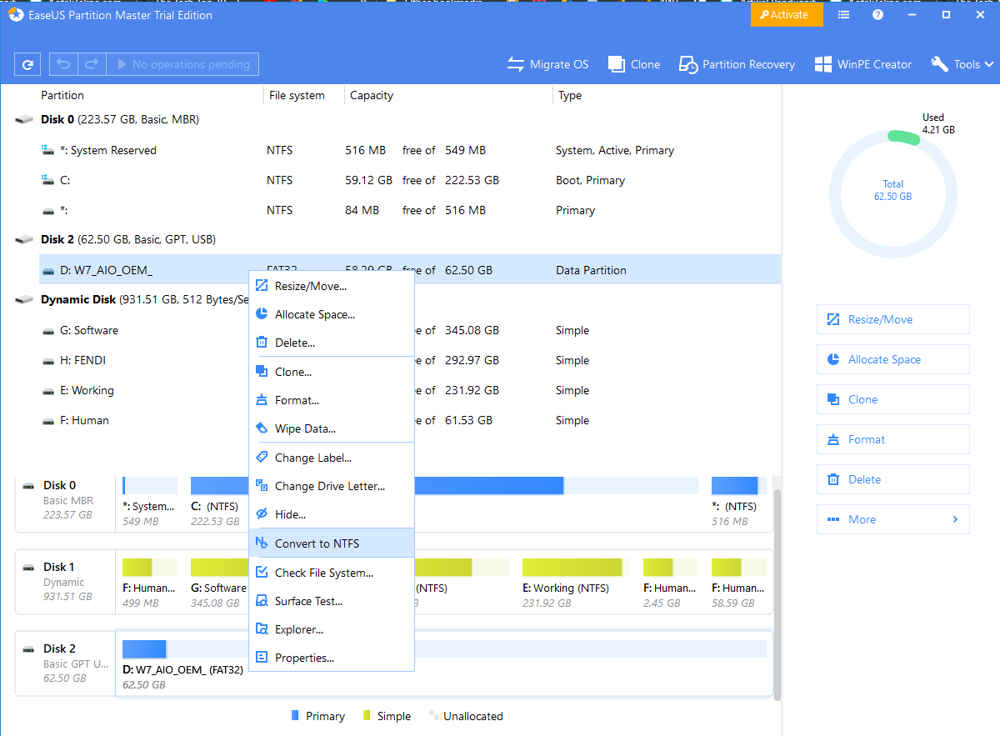Click the disk map vertical scrollbar

tap(777, 594)
